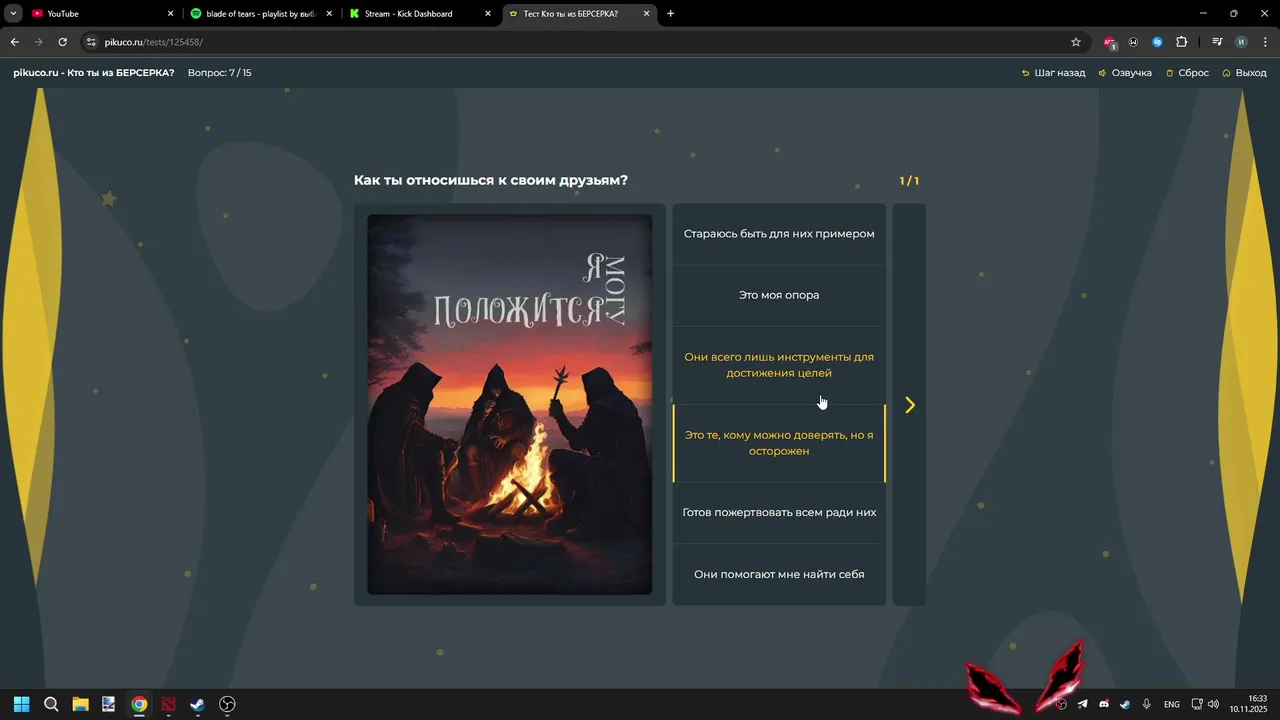Click the Выход link
The width and height of the screenshot is (1280, 720).
pos(1244,73)
